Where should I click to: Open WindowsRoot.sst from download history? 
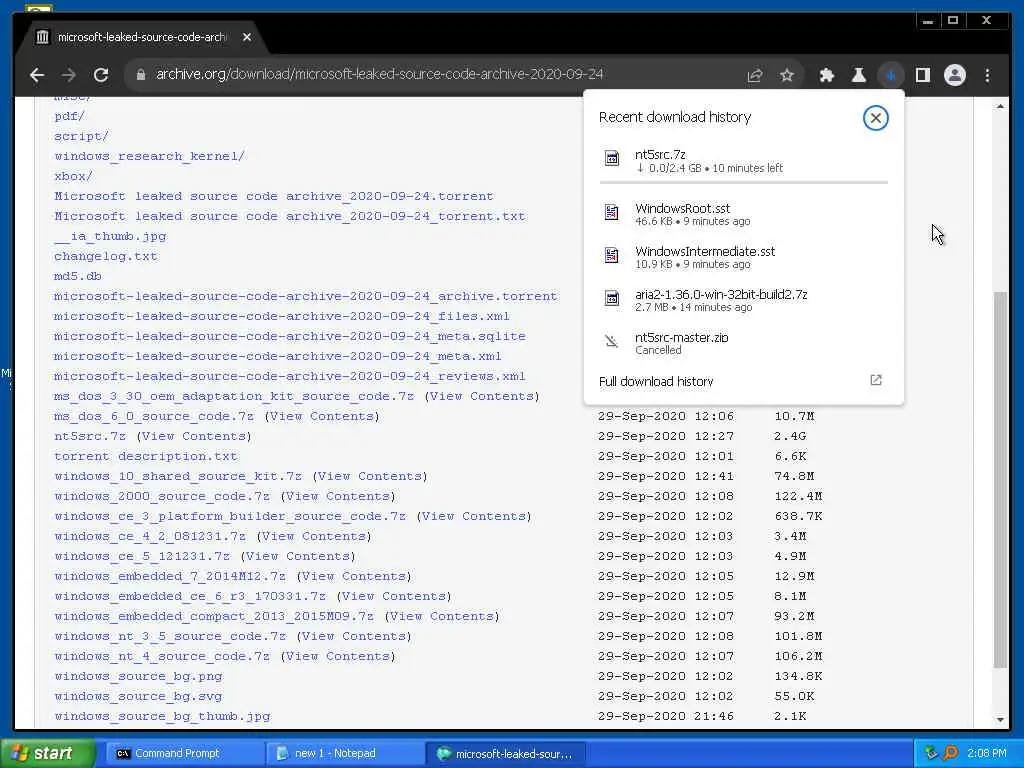click(682, 208)
